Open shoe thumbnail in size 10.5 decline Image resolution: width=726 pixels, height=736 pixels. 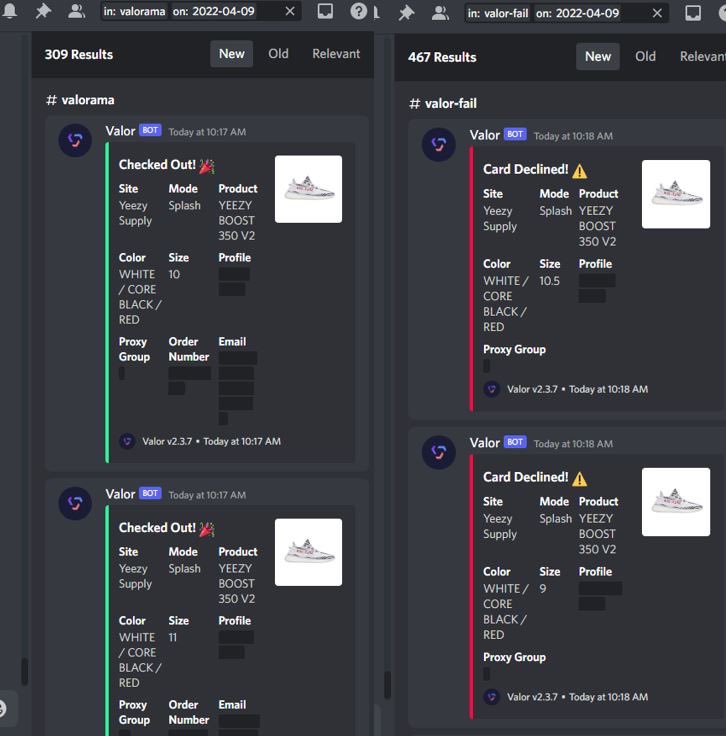pos(676,194)
